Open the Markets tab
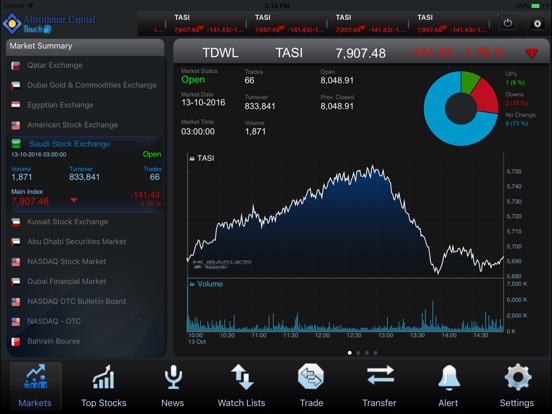This screenshot has height=414, width=552. pyautogui.click(x=35, y=386)
